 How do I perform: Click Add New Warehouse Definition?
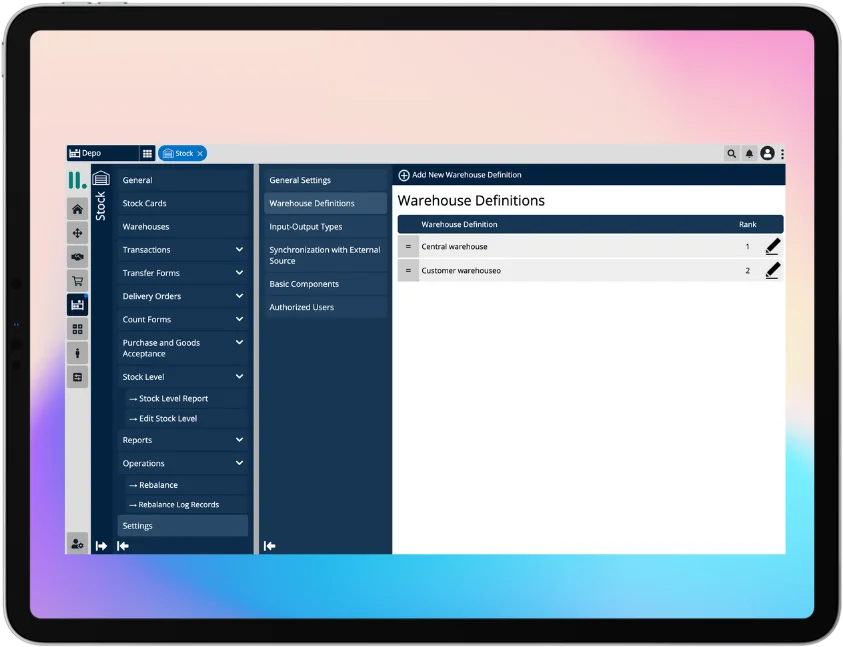coord(460,175)
